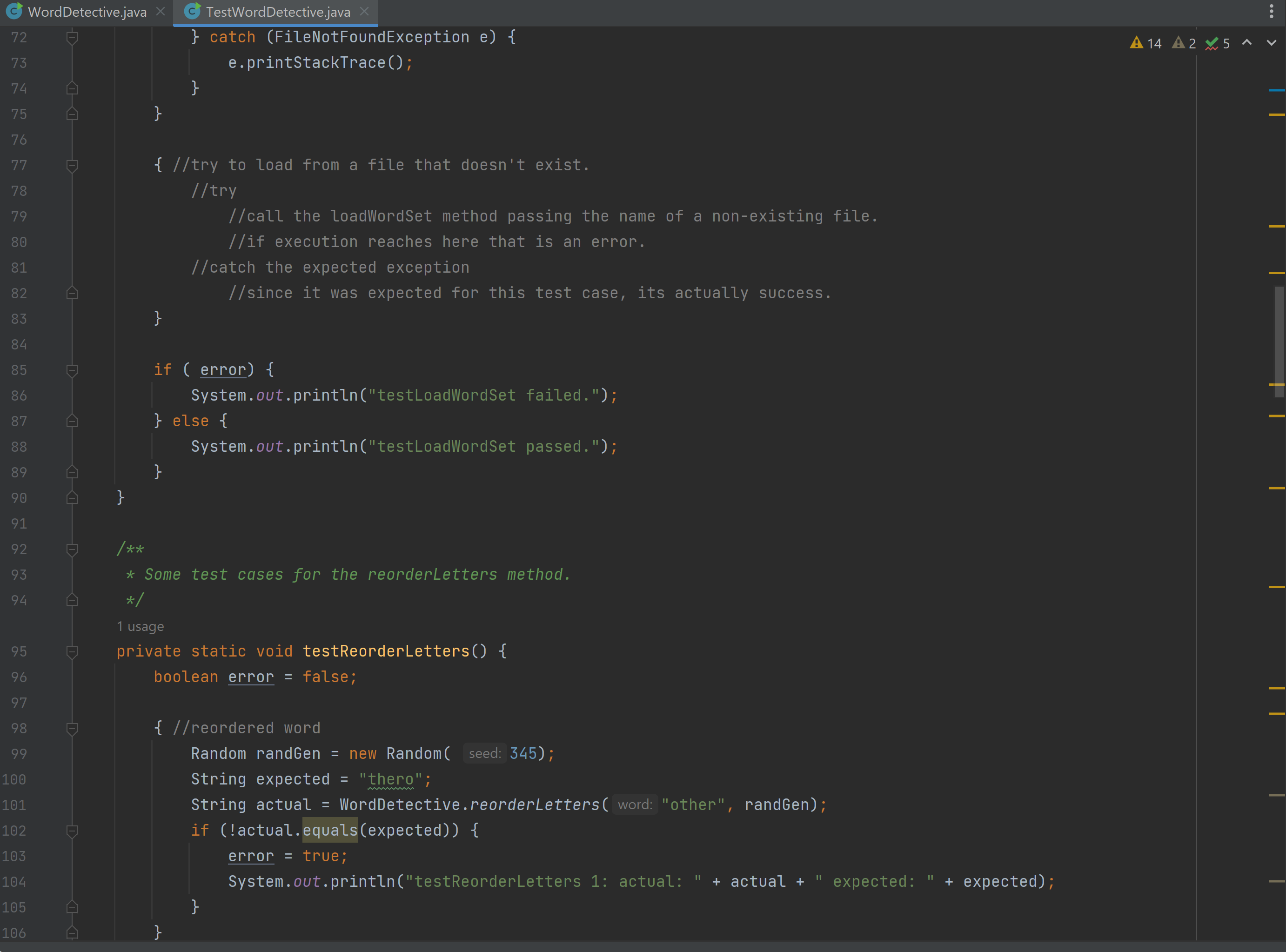Viewport: 1286px width, 952px height.
Task: Open the editor tabs more-options menu
Action: (x=1272, y=12)
